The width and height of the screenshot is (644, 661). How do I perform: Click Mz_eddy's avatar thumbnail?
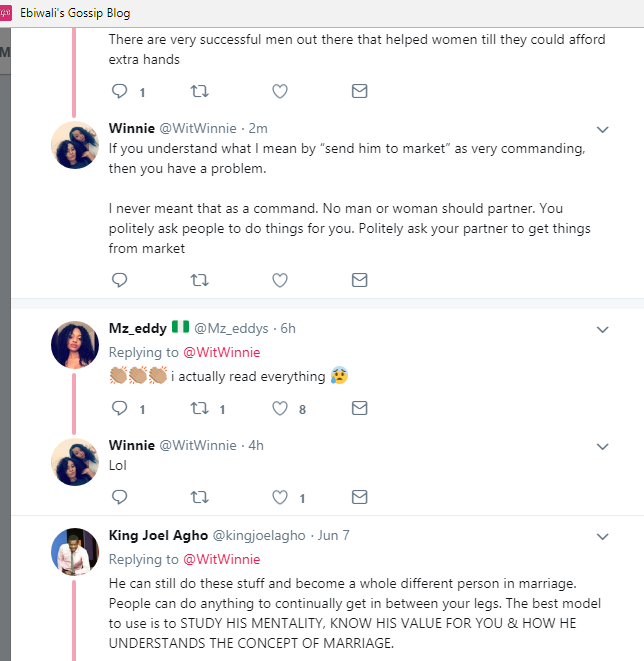(x=75, y=345)
